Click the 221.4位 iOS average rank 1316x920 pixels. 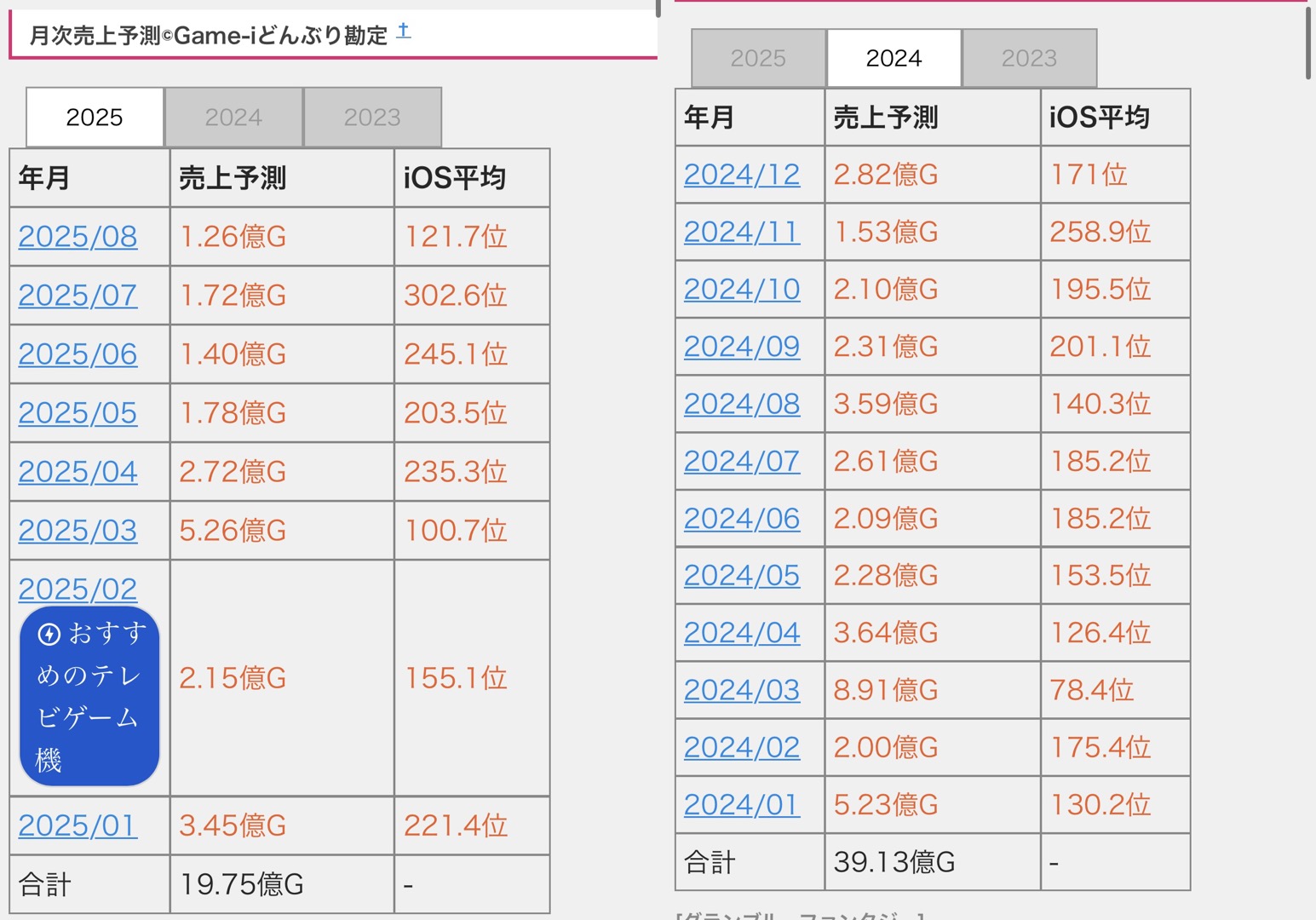[456, 825]
